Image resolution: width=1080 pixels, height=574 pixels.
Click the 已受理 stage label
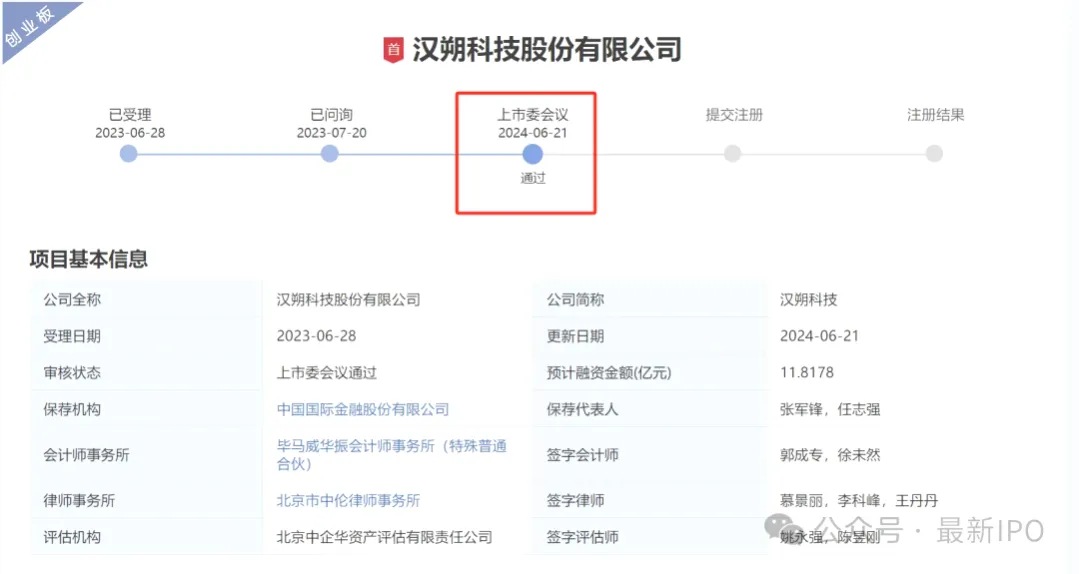coord(130,114)
